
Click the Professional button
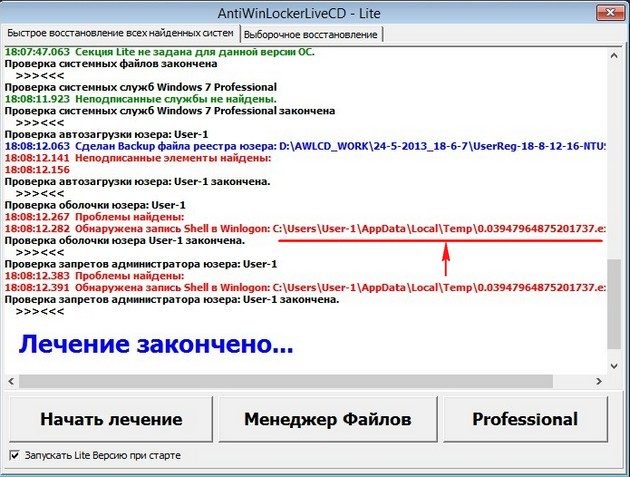tap(525, 419)
